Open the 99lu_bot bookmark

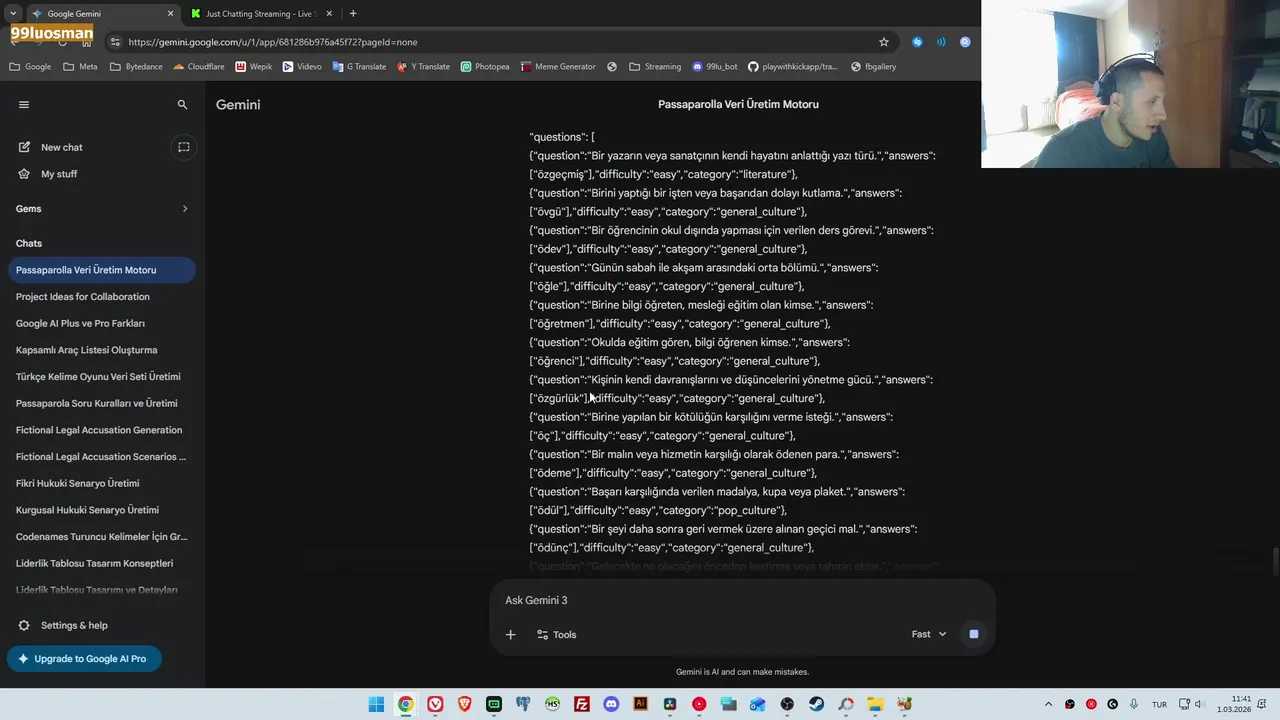coord(714,67)
